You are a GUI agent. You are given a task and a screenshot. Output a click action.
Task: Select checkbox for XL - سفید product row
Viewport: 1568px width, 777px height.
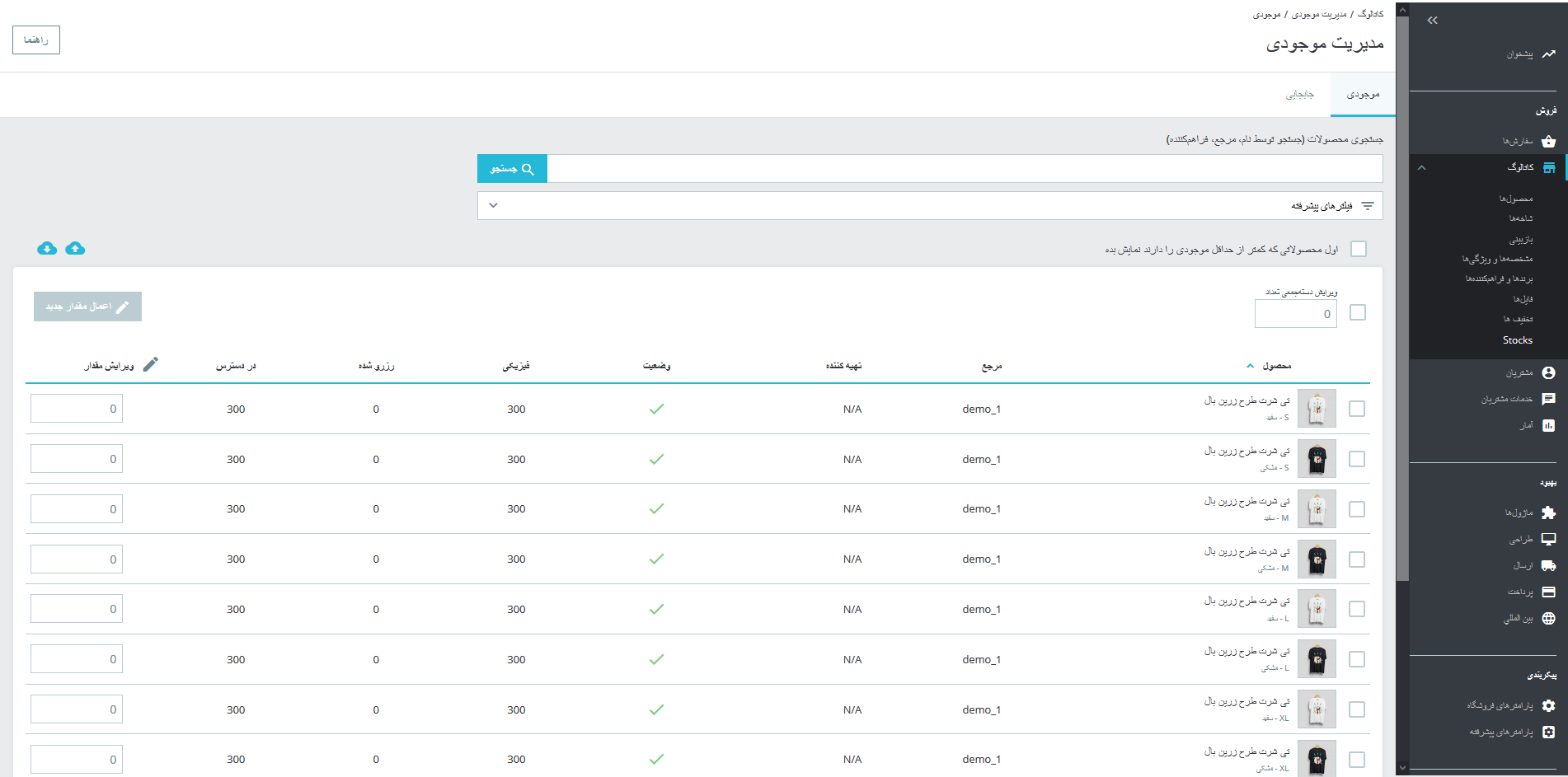(1357, 709)
